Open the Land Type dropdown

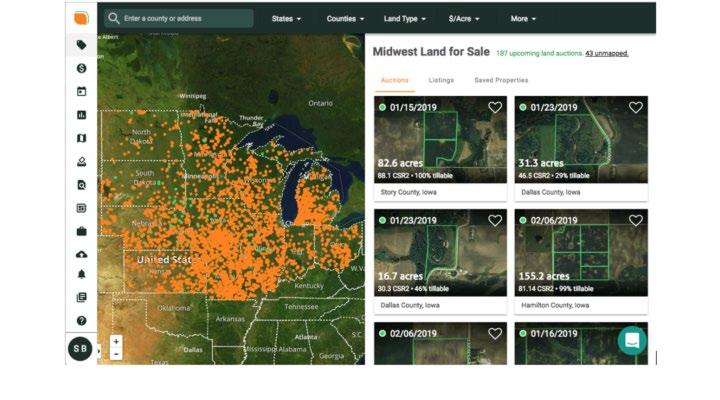pos(405,19)
